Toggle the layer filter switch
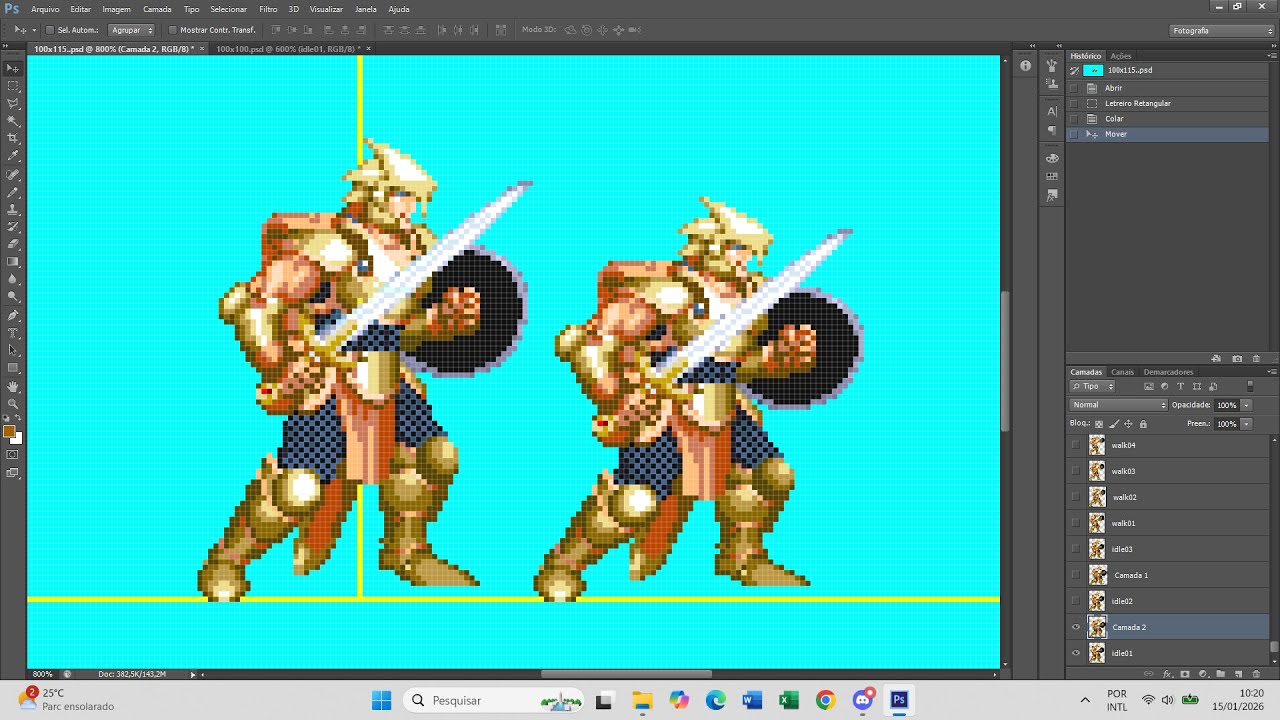This screenshot has width=1280, height=720. [x=1250, y=386]
